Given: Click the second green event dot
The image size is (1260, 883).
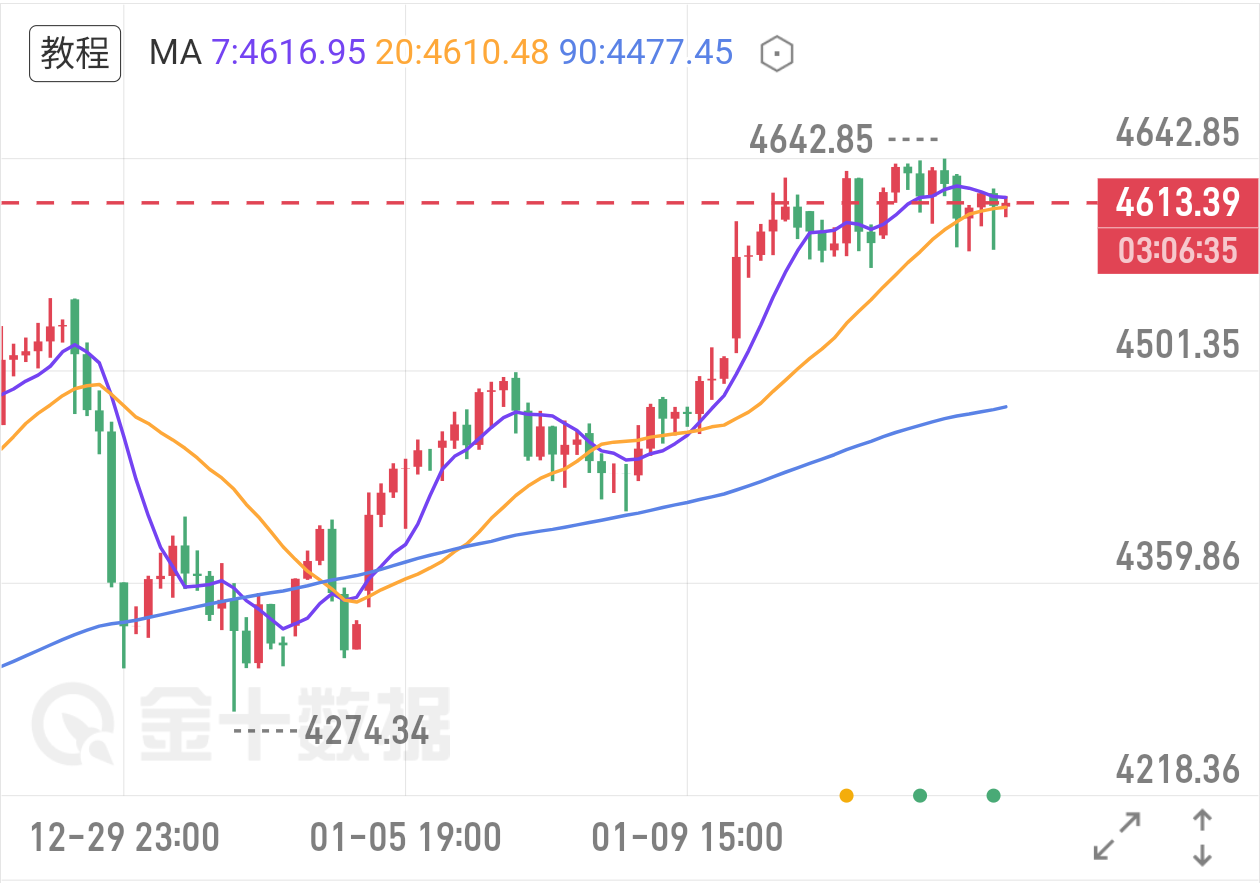Looking at the screenshot, I should pos(993,796).
